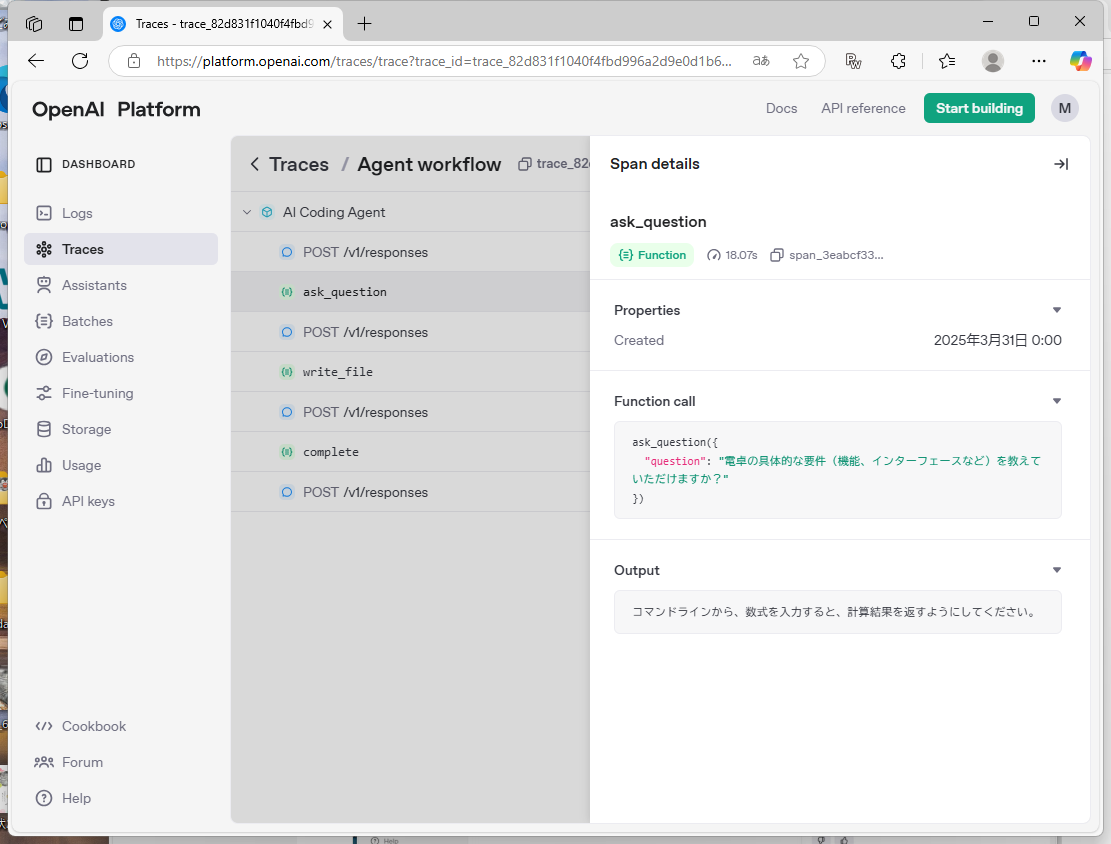Open API keys in the sidebar
The height and width of the screenshot is (844, 1111).
120,501
